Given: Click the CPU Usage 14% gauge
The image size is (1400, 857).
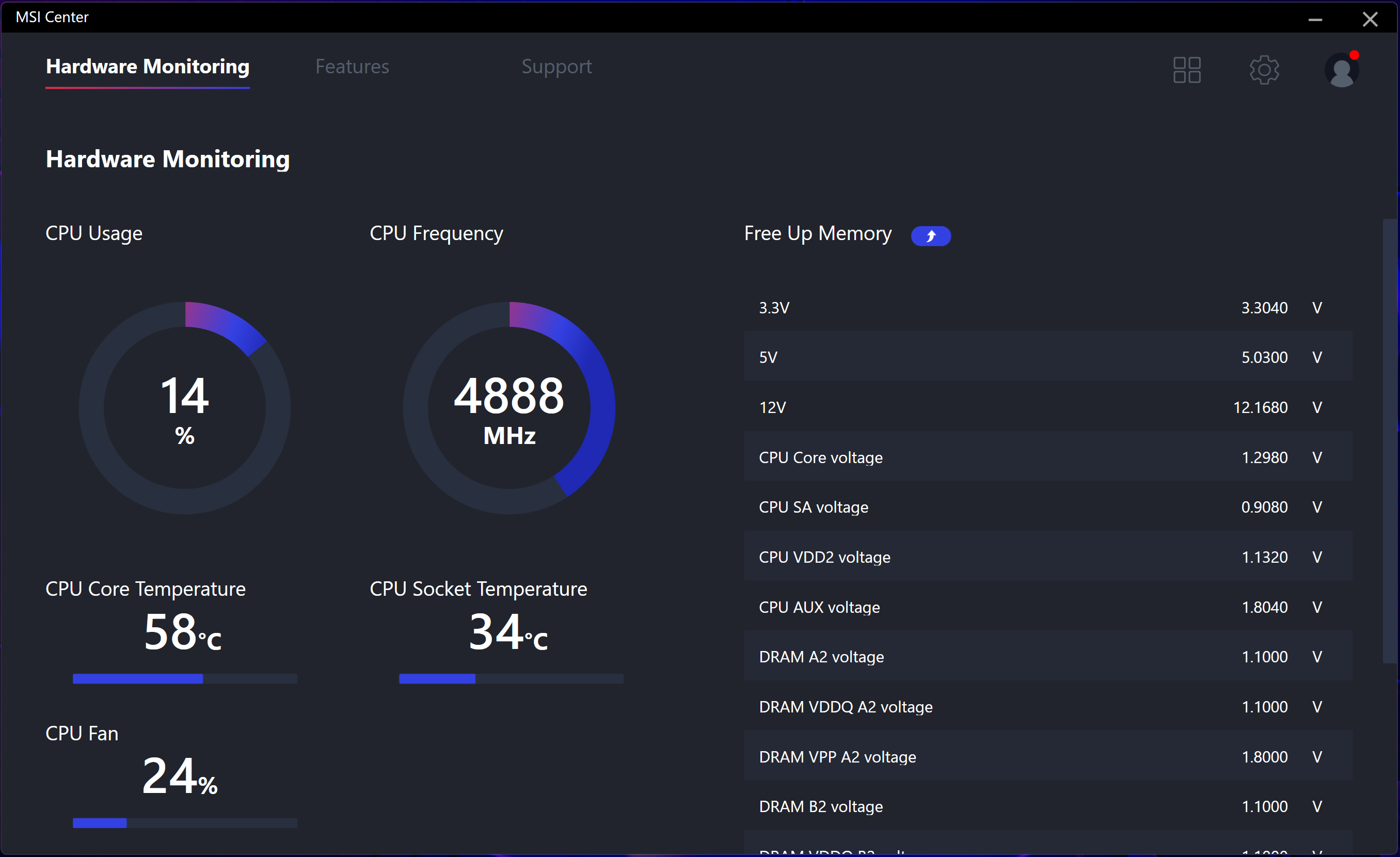Looking at the screenshot, I should pos(185,408).
